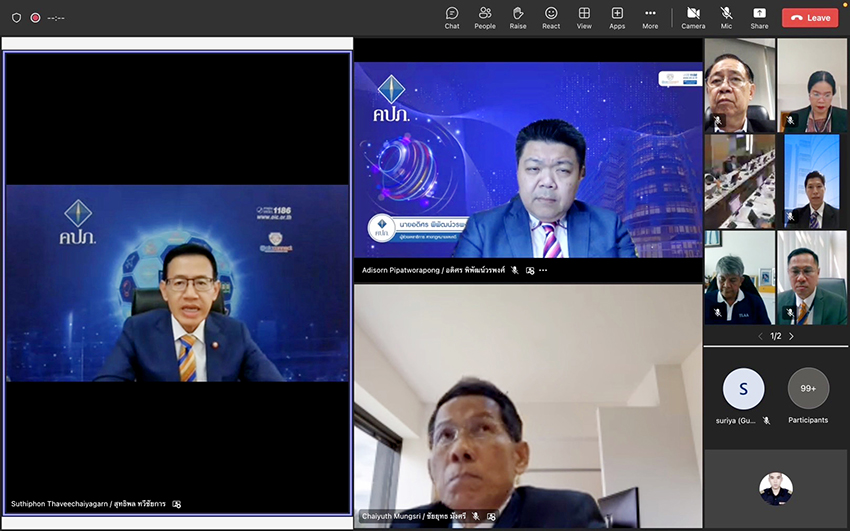Raise your hand in the meeting

tap(518, 17)
